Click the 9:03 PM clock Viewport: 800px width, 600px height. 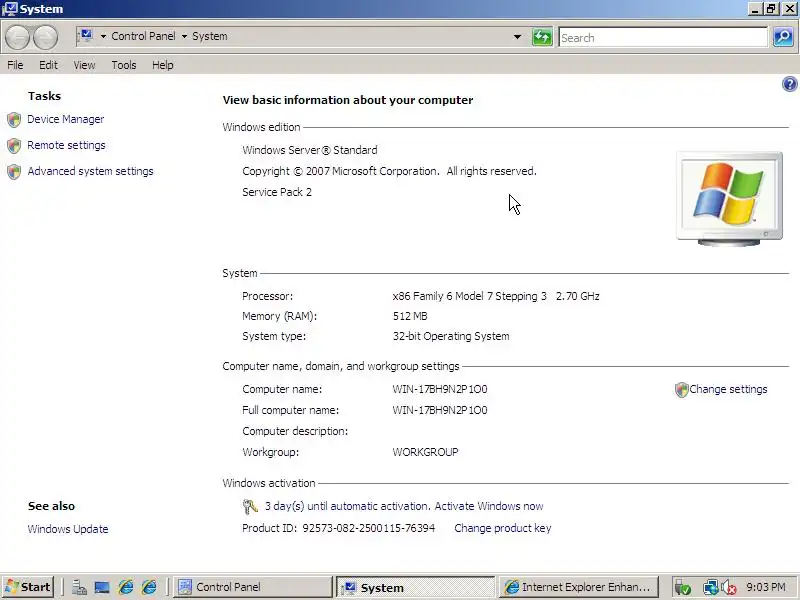point(766,587)
